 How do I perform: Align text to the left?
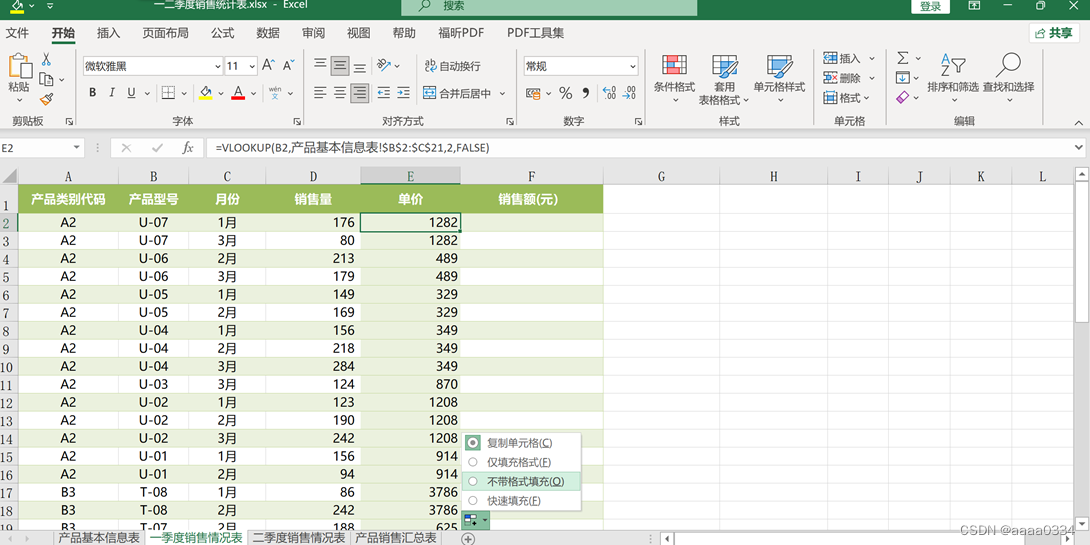319,92
